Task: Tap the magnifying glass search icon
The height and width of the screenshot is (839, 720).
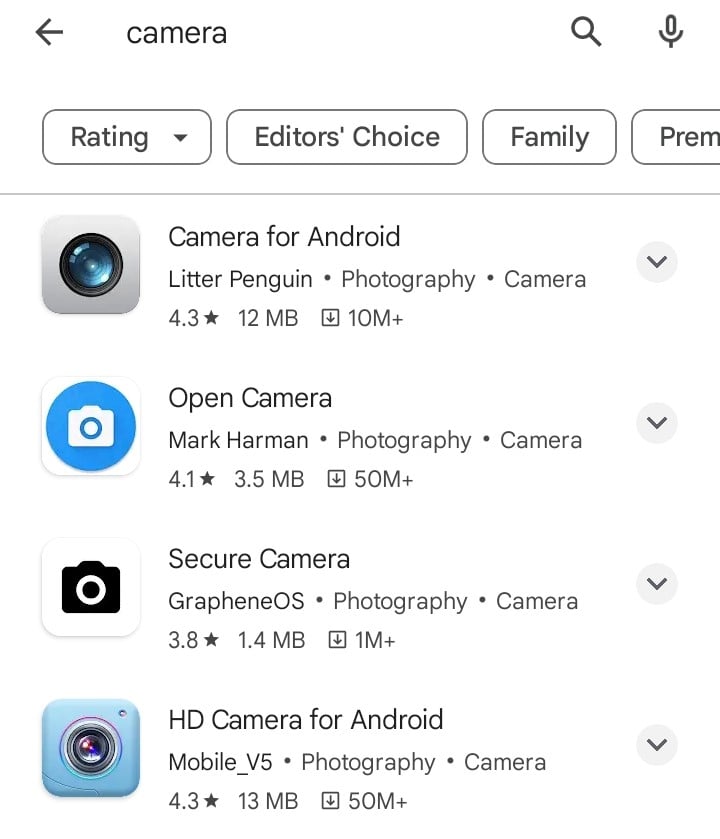Action: pyautogui.click(x=586, y=32)
